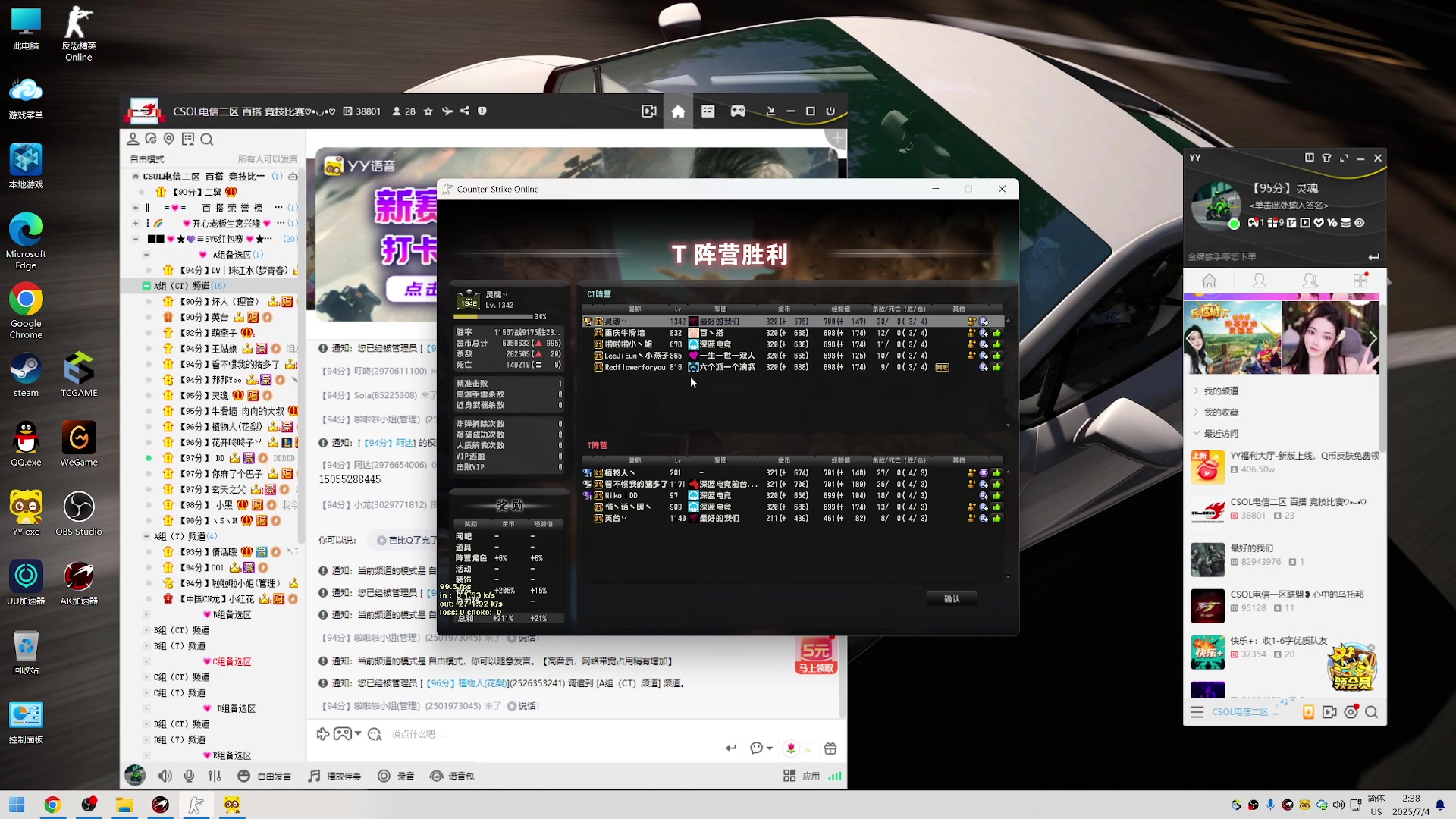Click the 5元 马上领取 coupon
The image size is (1456, 819).
pos(816,656)
